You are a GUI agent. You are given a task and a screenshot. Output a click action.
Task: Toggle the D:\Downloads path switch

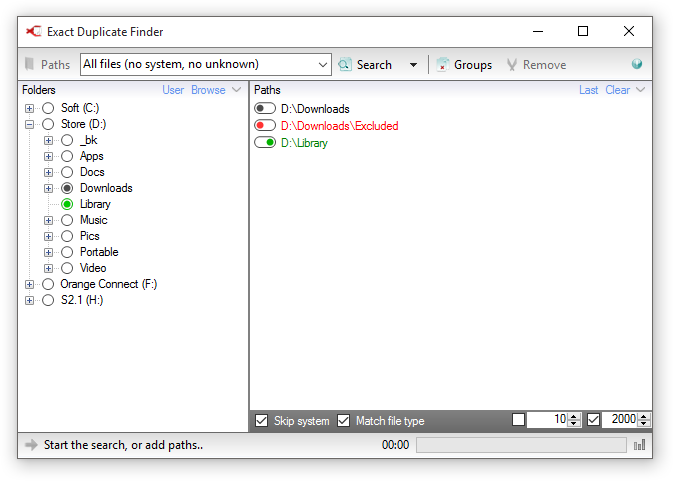point(265,109)
